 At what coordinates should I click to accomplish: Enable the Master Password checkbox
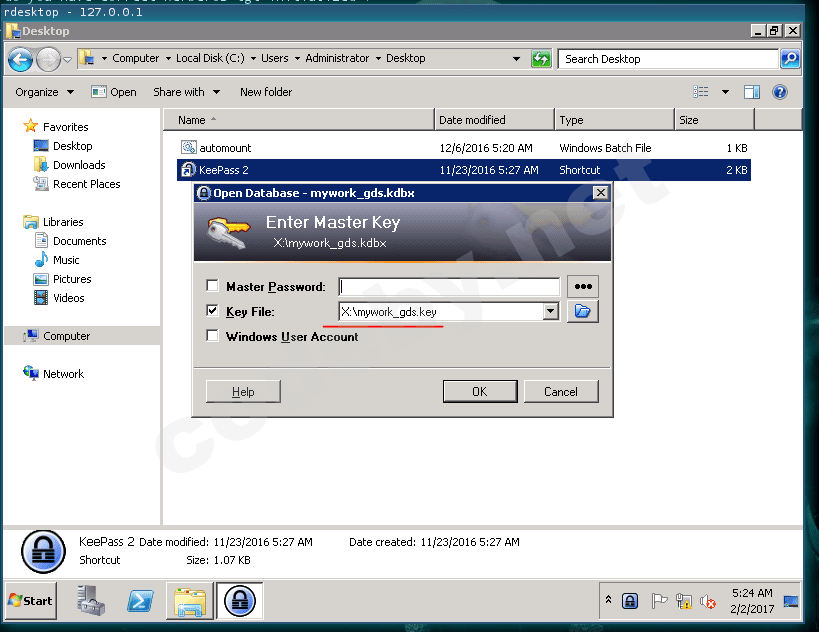click(212, 286)
